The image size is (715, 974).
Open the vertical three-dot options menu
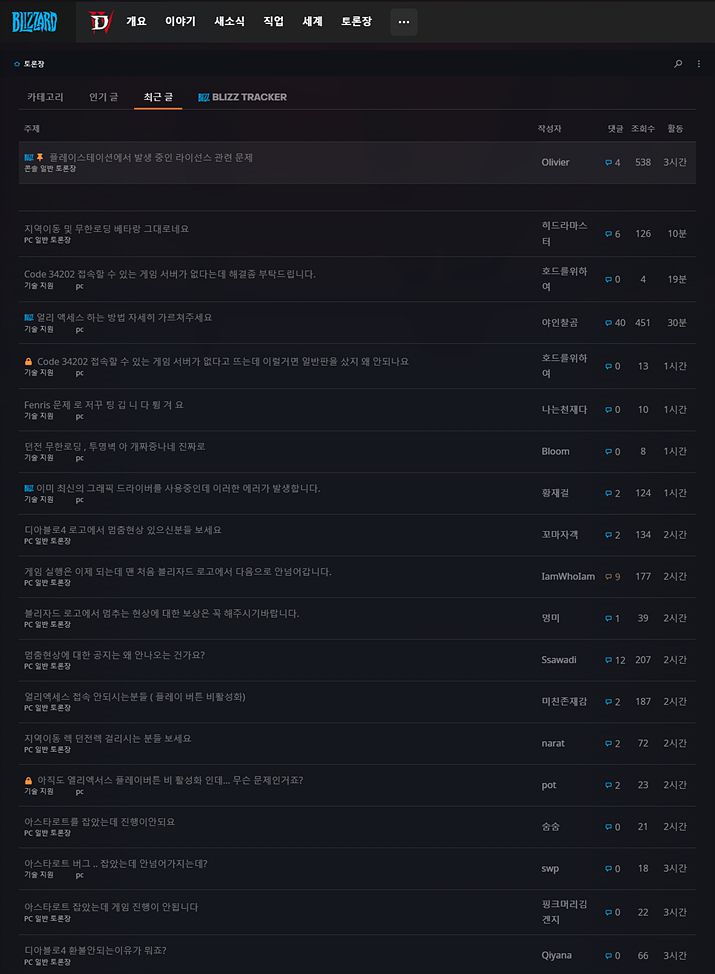(699, 64)
